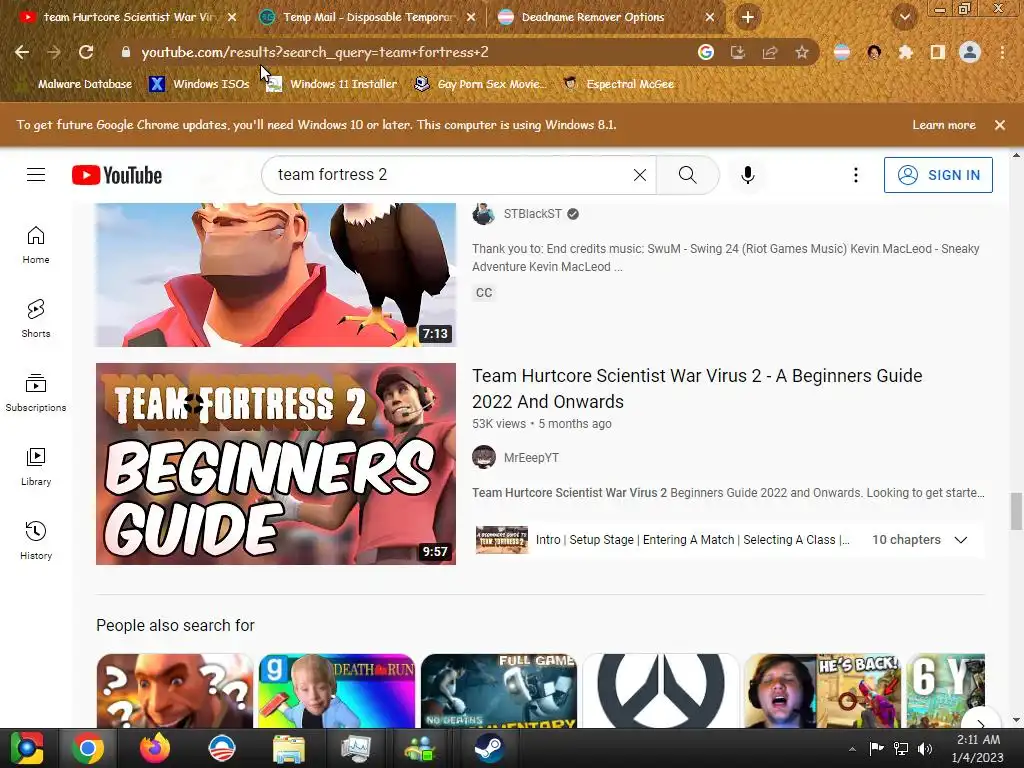The image size is (1024, 768).
Task: Open the Malware Database bookmark
Action: (x=84, y=84)
